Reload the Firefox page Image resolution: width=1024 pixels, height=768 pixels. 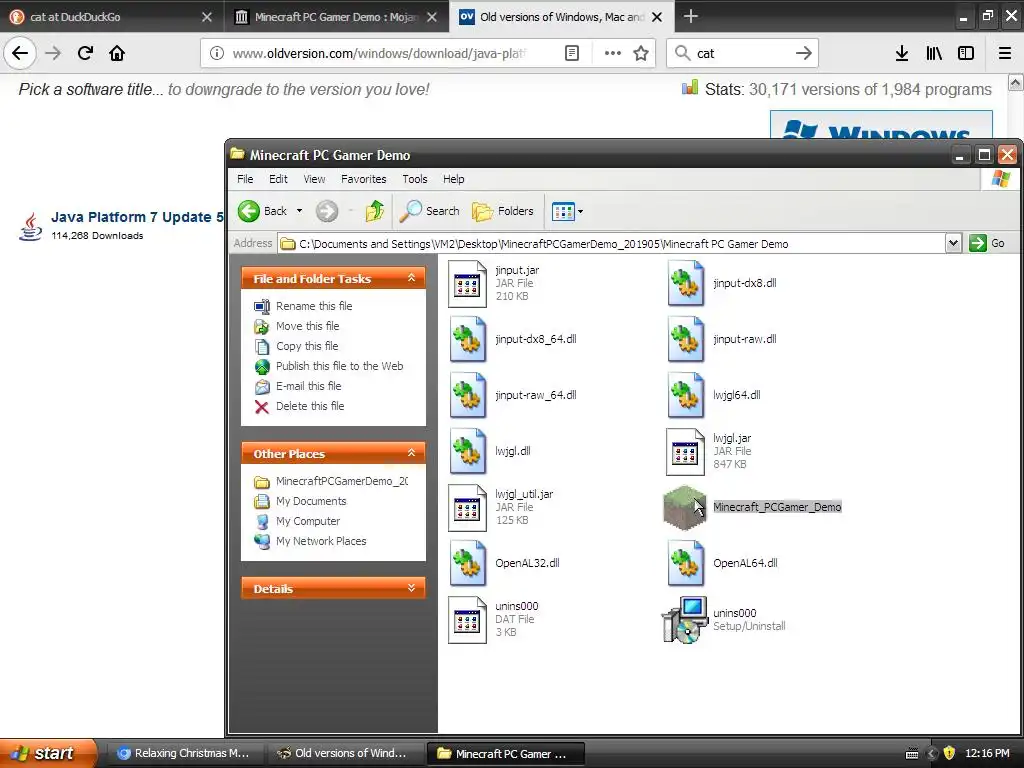[85, 53]
